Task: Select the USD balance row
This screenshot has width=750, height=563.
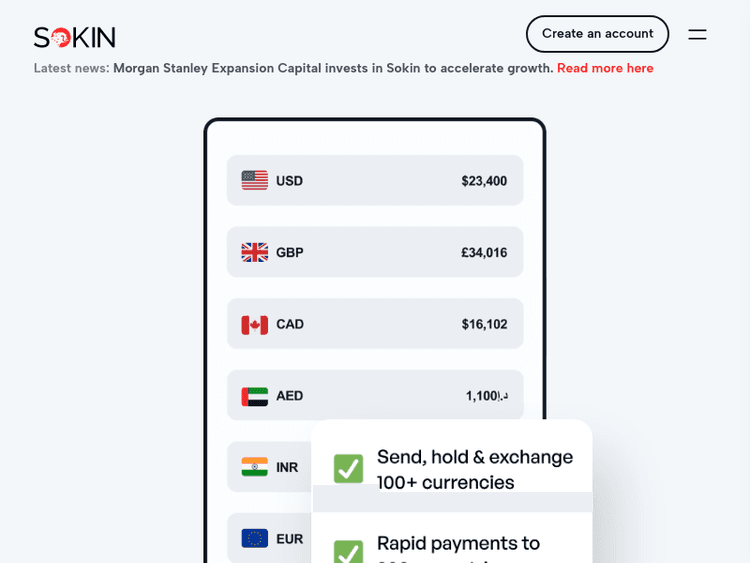Action: click(375, 180)
